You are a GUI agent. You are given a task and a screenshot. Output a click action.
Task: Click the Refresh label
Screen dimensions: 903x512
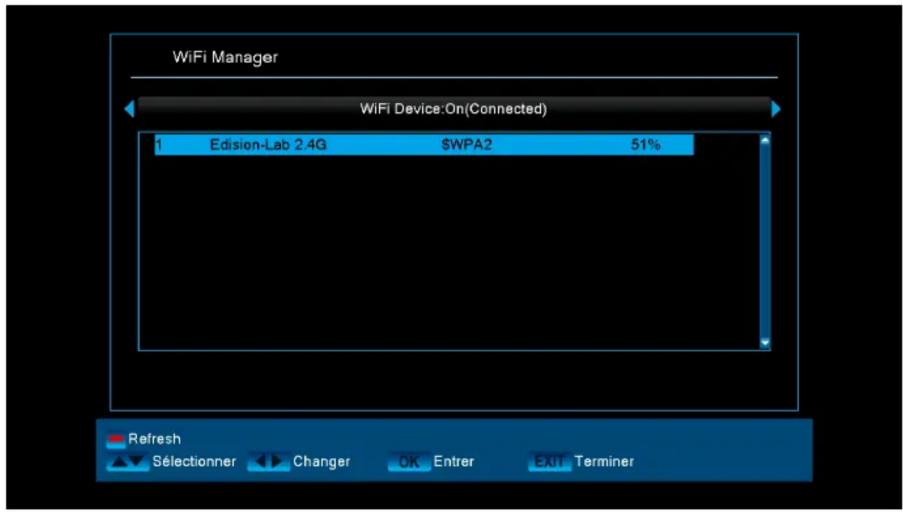(154, 439)
